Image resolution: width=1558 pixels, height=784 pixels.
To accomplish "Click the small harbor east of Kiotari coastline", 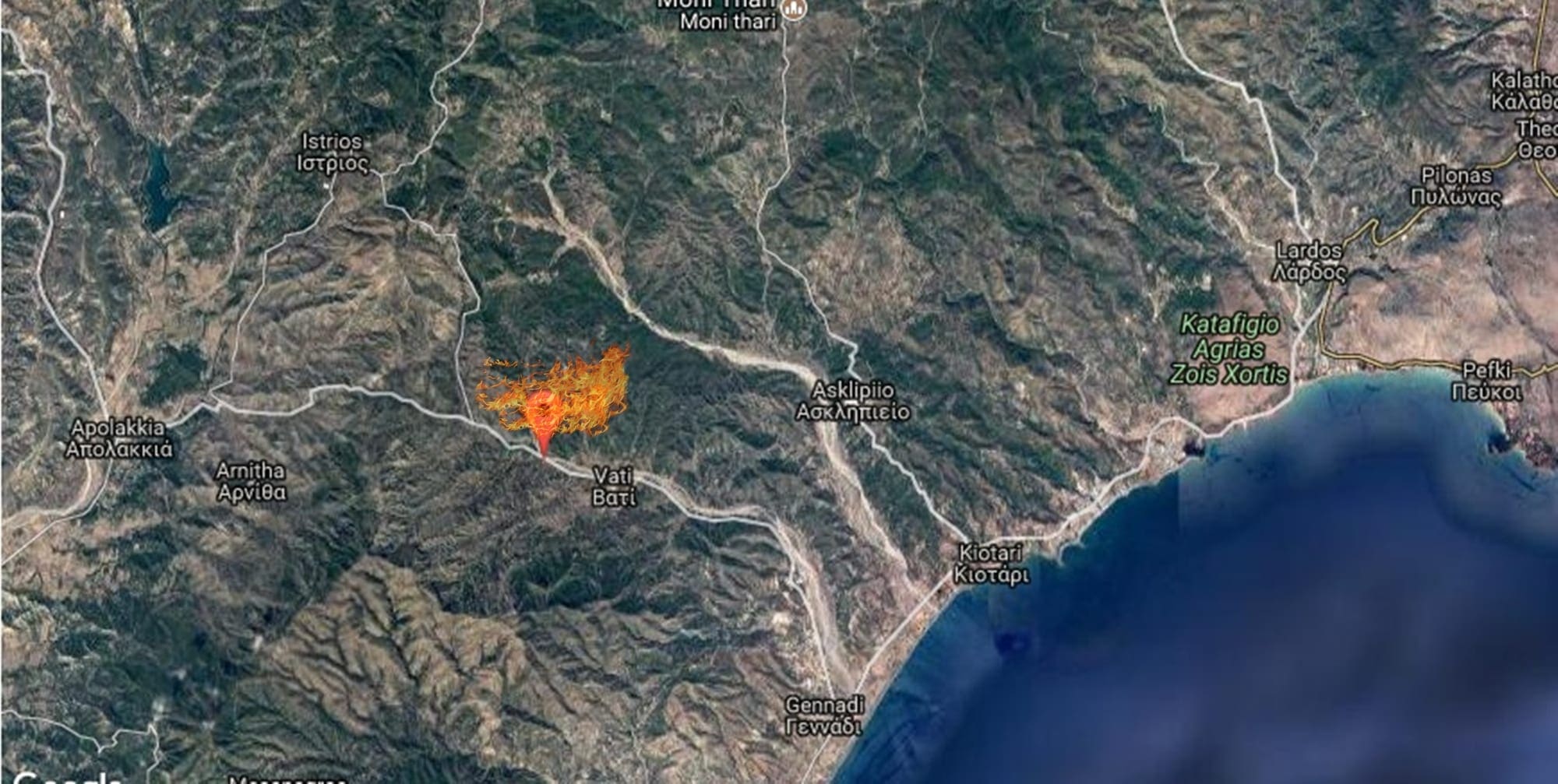I will coord(1192,447).
